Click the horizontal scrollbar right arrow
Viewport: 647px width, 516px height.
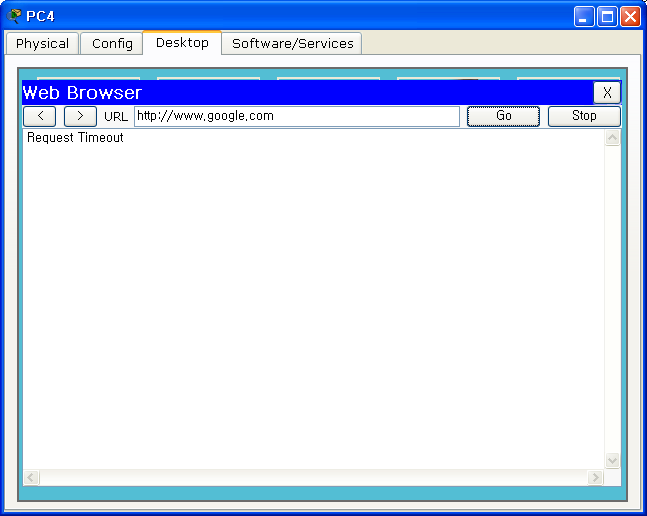click(x=595, y=478)
